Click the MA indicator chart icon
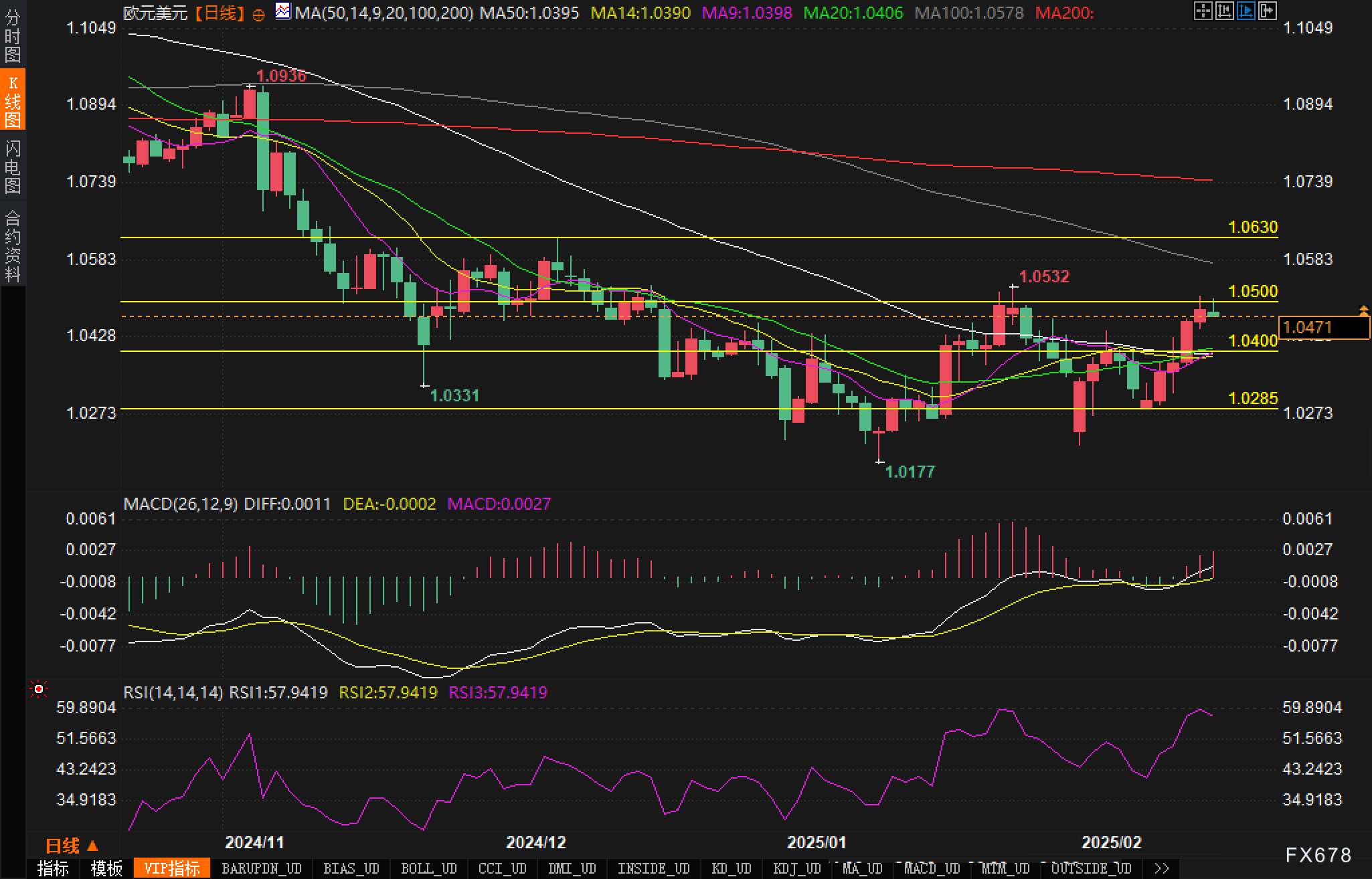Viewport: 1372px width, 879px height. 283,11
